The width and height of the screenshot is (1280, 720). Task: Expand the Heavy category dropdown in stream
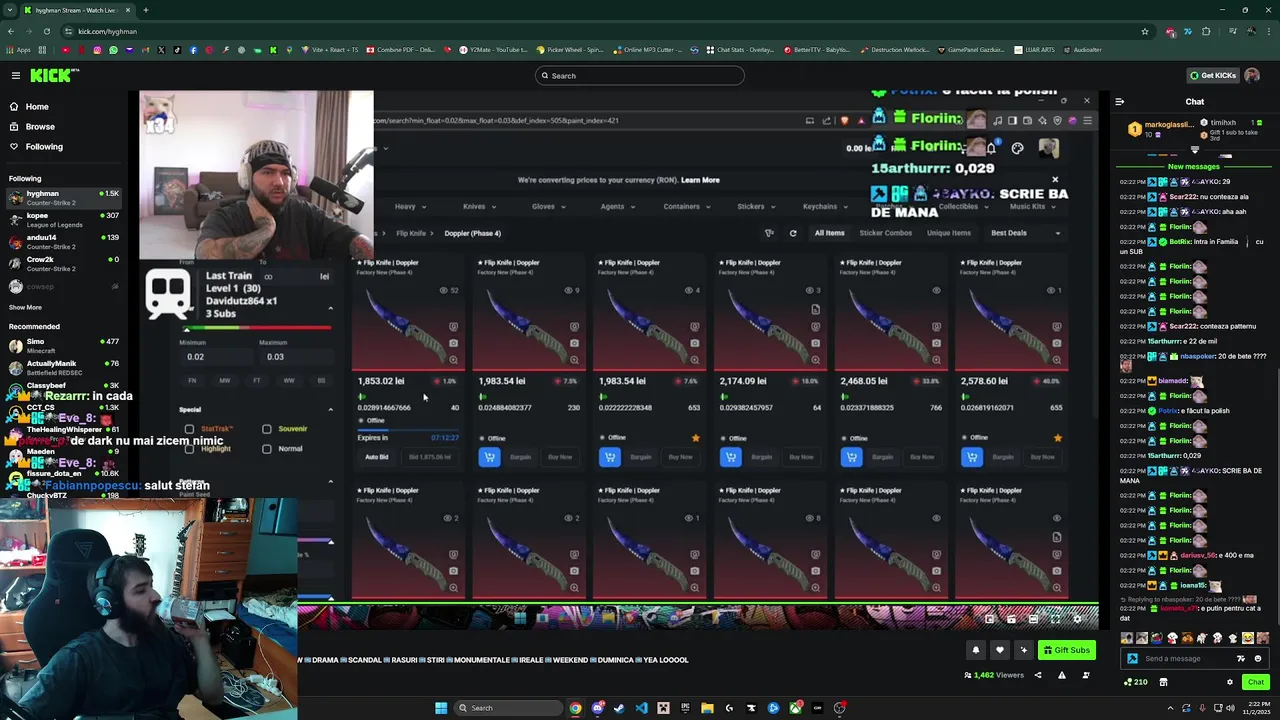tap(410, 206)
